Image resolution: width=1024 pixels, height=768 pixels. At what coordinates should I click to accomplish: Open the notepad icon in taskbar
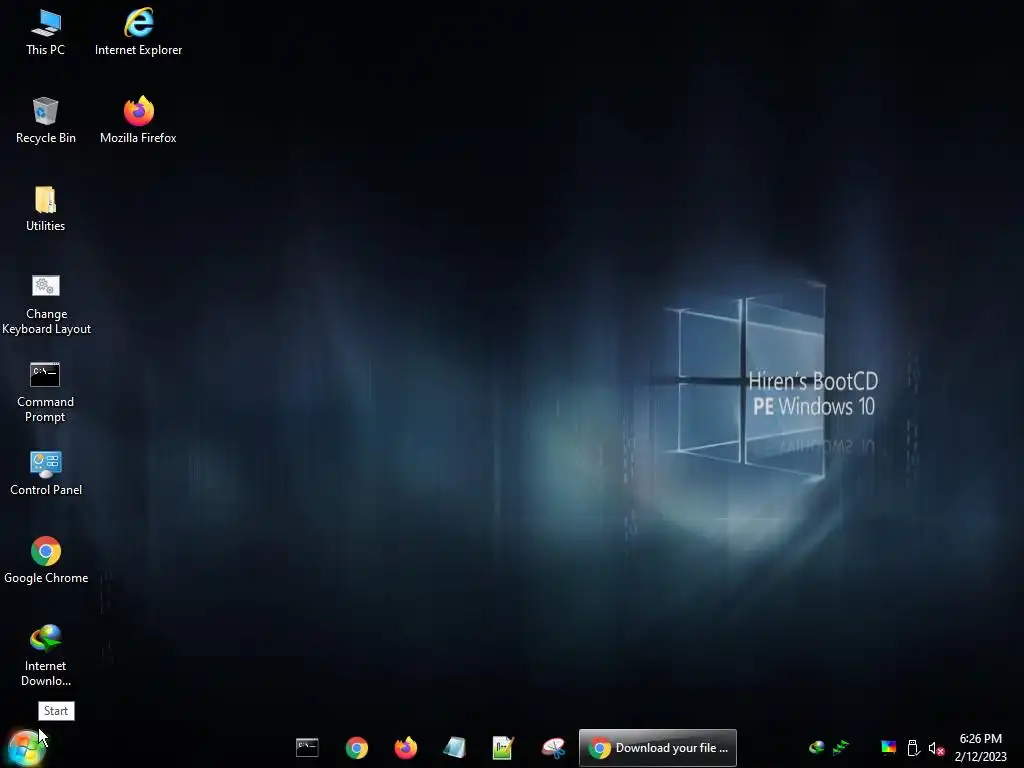point(455,747)
